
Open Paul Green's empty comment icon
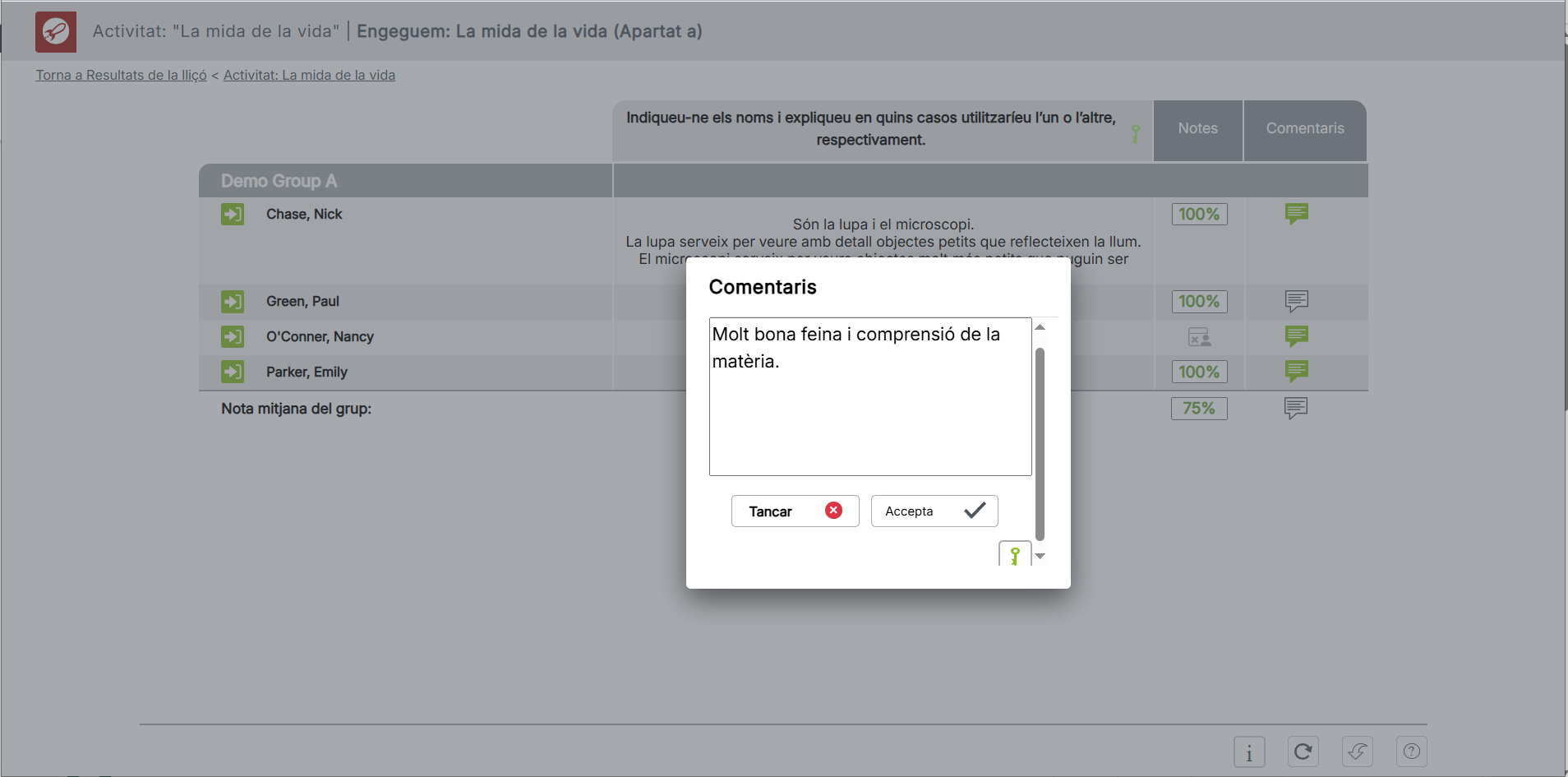1296,301
